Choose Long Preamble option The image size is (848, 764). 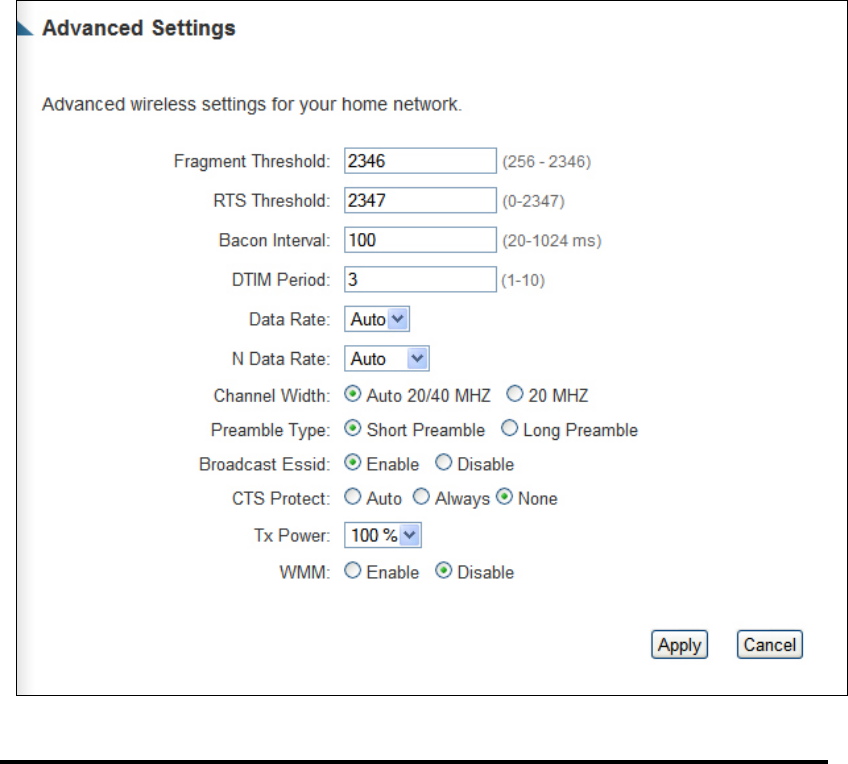[509, 428]
